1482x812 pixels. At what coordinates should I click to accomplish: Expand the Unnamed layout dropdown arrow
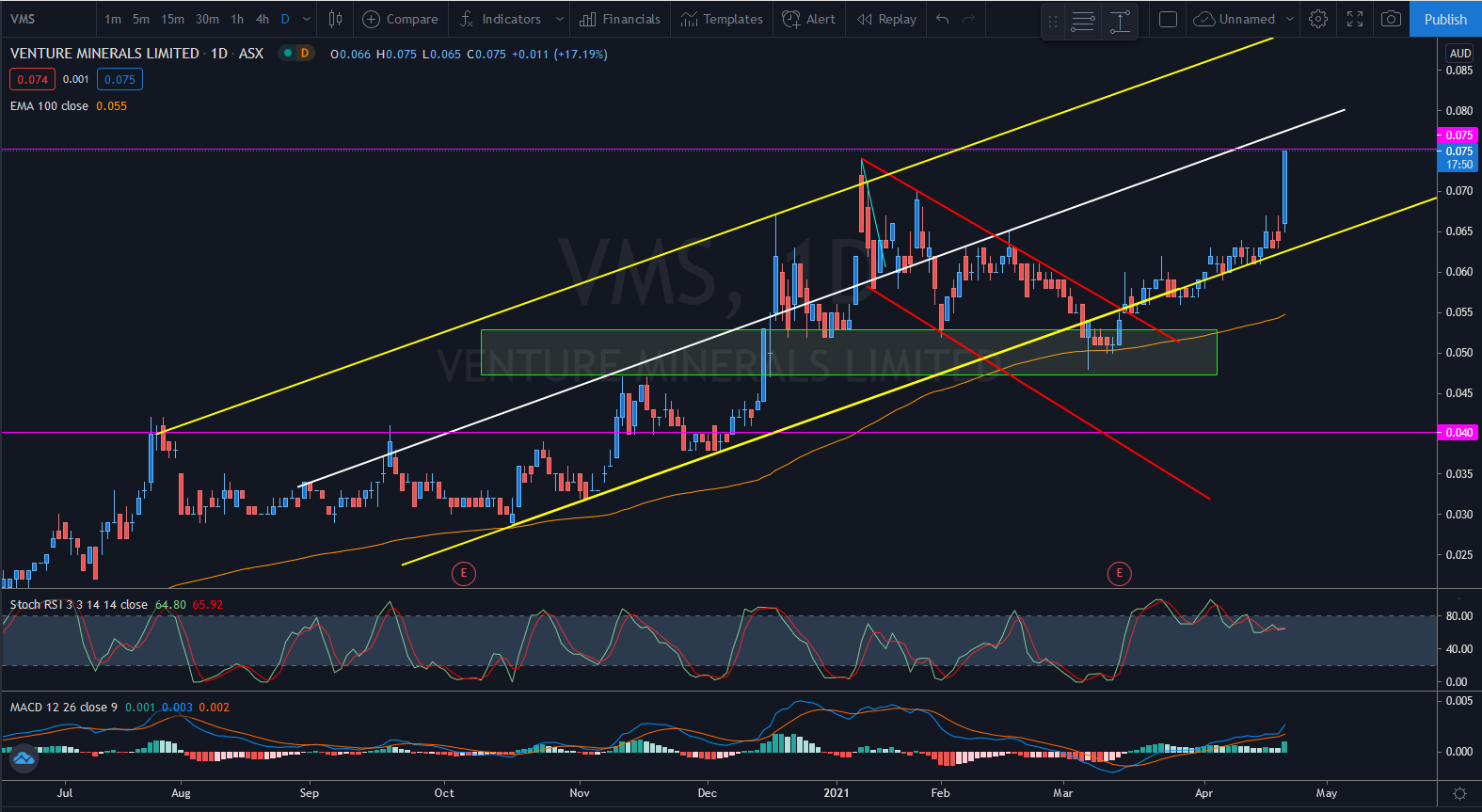[1290, 19]
